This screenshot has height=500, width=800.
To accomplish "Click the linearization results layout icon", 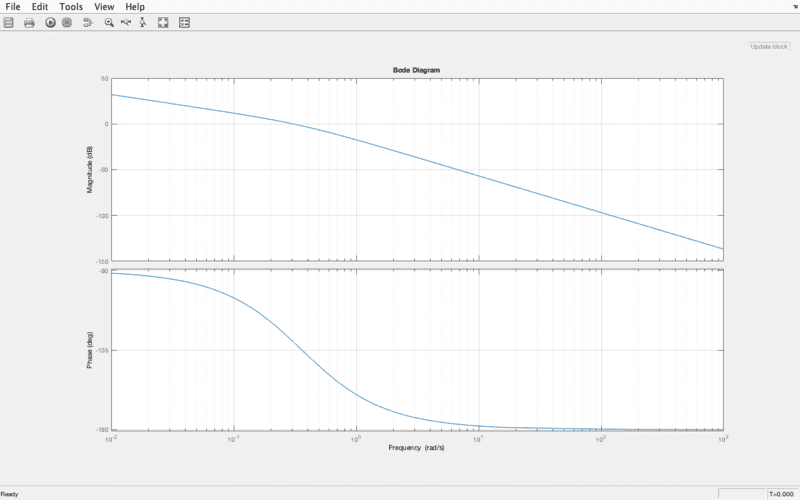I will click(x=9, y=22).
